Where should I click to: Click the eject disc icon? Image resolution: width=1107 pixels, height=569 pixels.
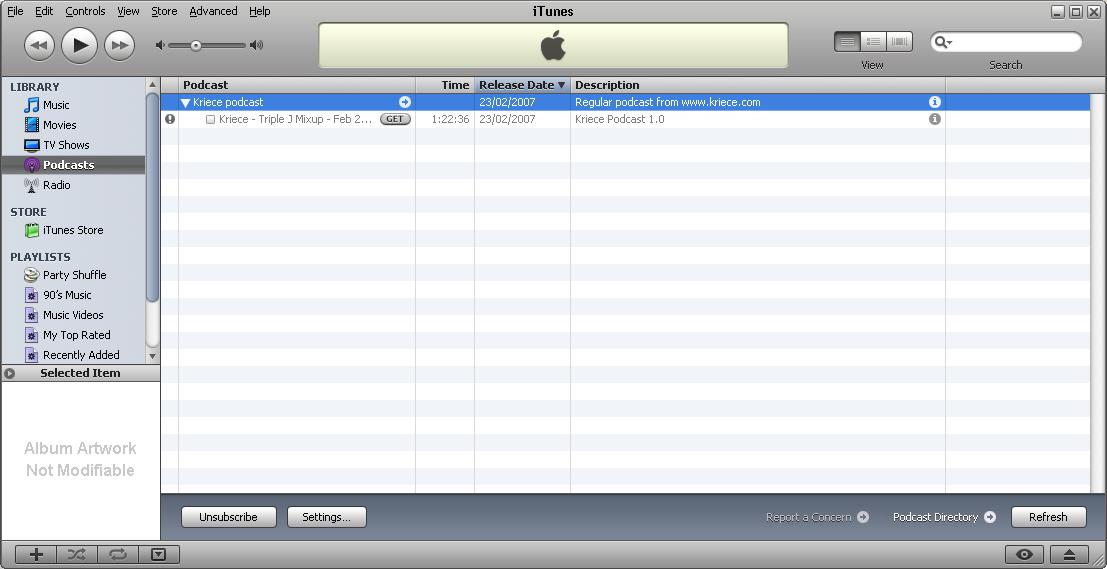[x=1069, y=555]
